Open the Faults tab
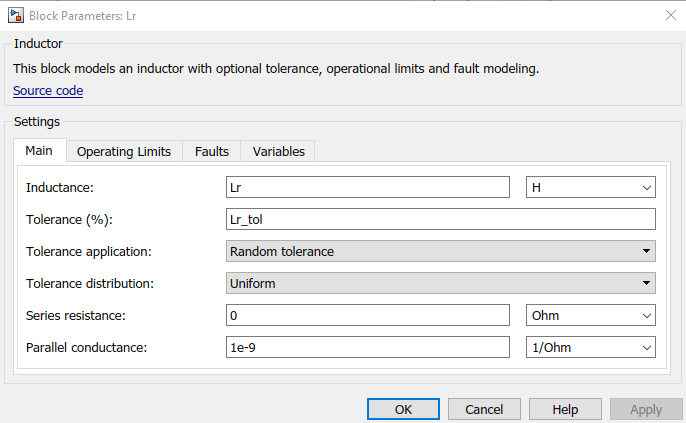The image size is (686, 423). tap(212, 151)
